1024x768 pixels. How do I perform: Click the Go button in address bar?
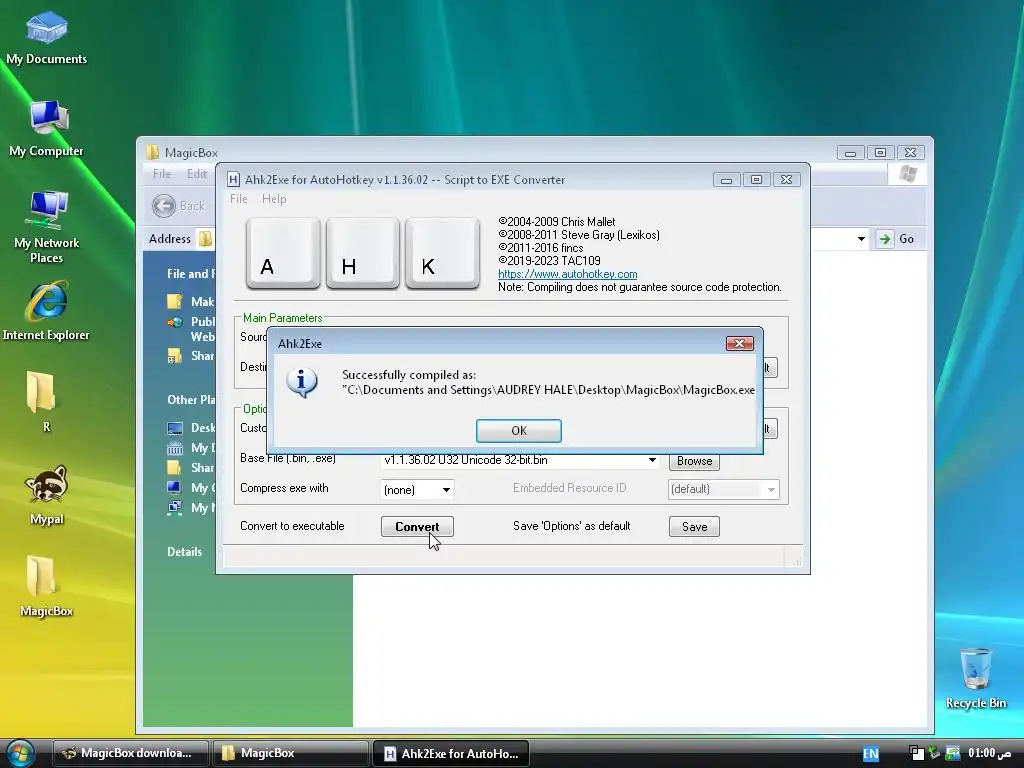pos(895,239)
